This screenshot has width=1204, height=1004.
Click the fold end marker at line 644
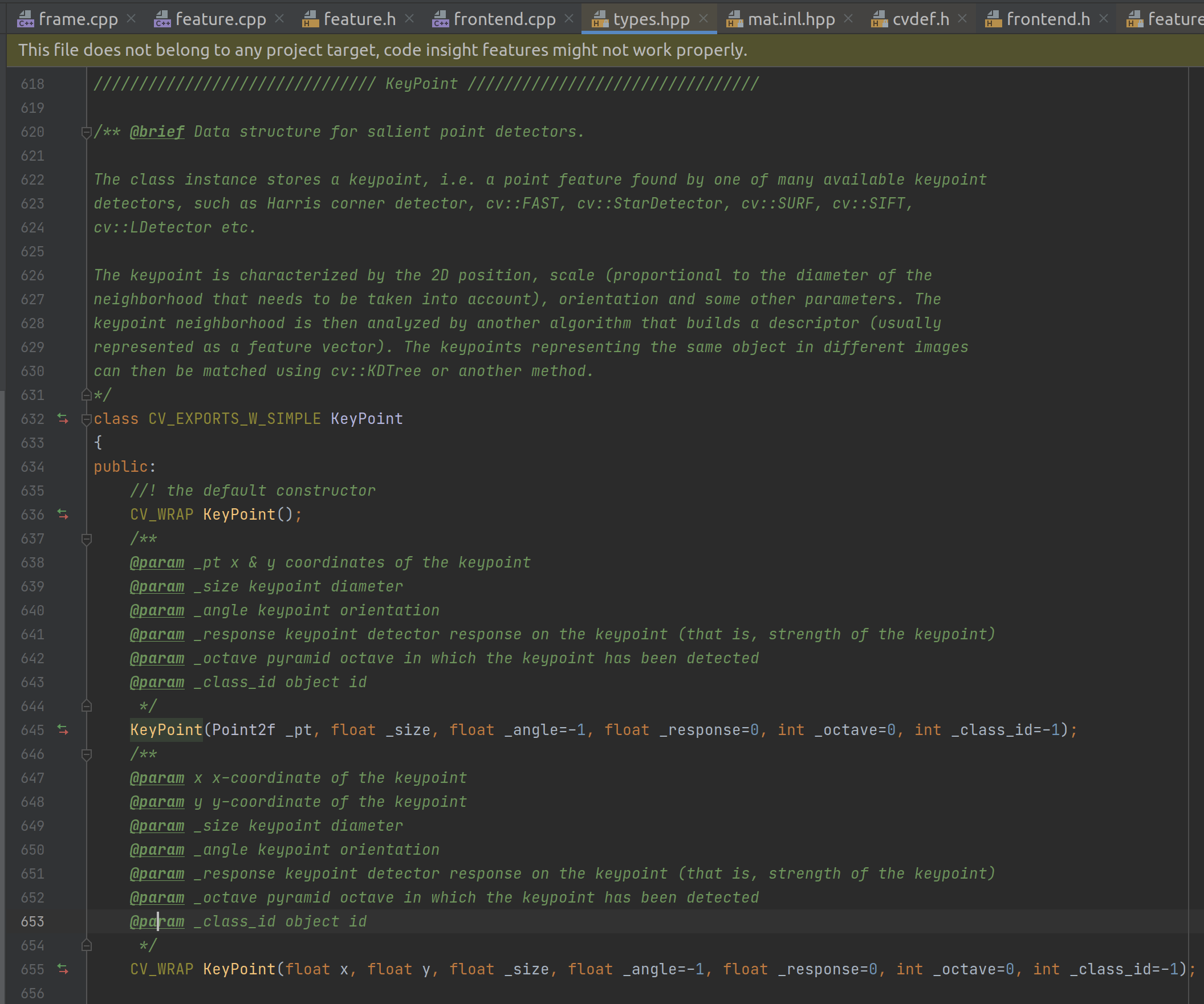(87, 706)
